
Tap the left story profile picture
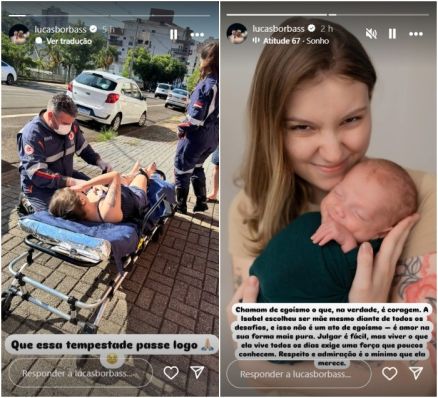pyautogui.click(x=19, y=34)
